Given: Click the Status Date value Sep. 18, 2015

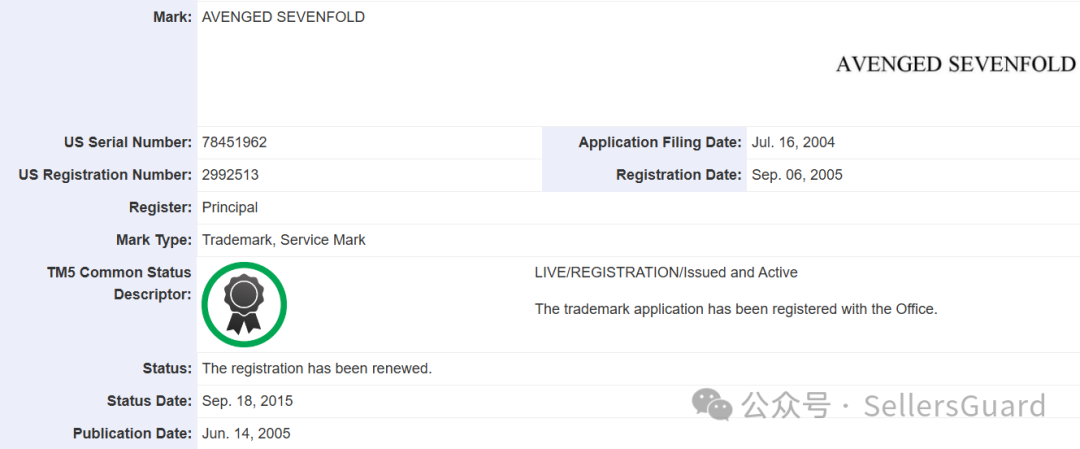Looking at the screenshot, I should pyautogui.click(x=247, y=401).
